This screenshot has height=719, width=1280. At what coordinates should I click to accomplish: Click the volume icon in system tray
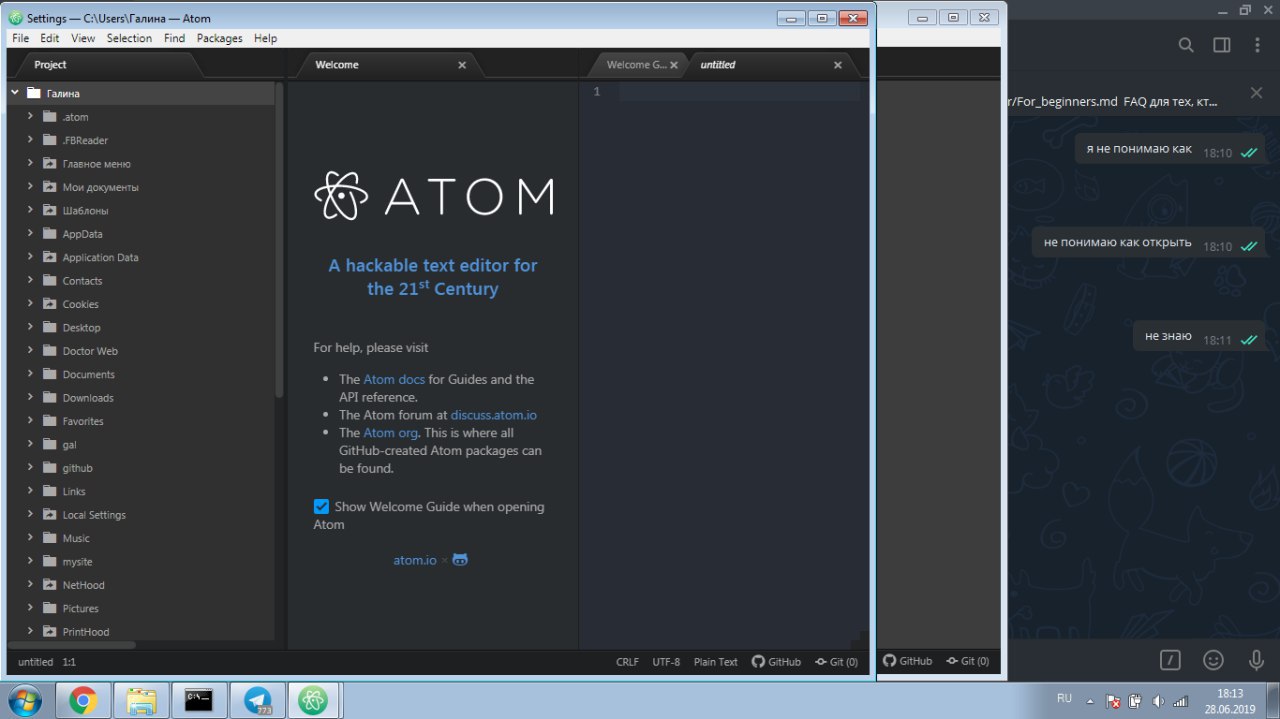1157,701
